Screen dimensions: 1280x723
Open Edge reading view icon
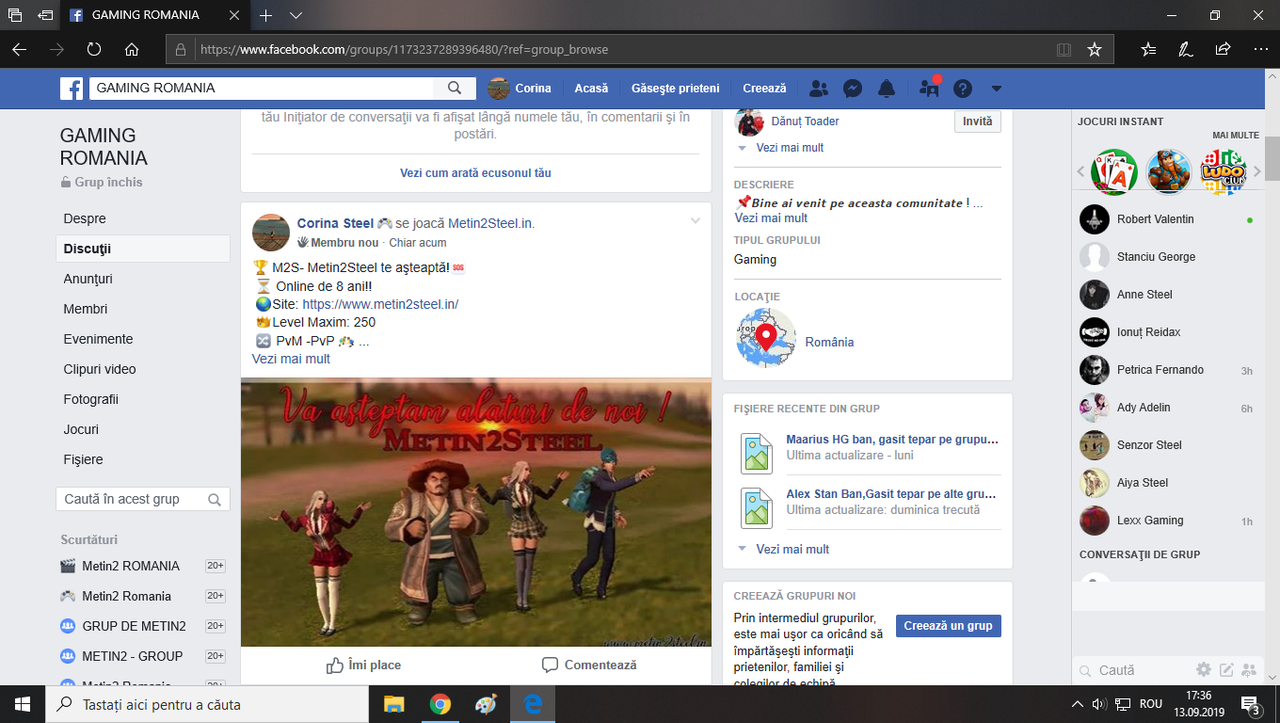[x=1064, y=49]
